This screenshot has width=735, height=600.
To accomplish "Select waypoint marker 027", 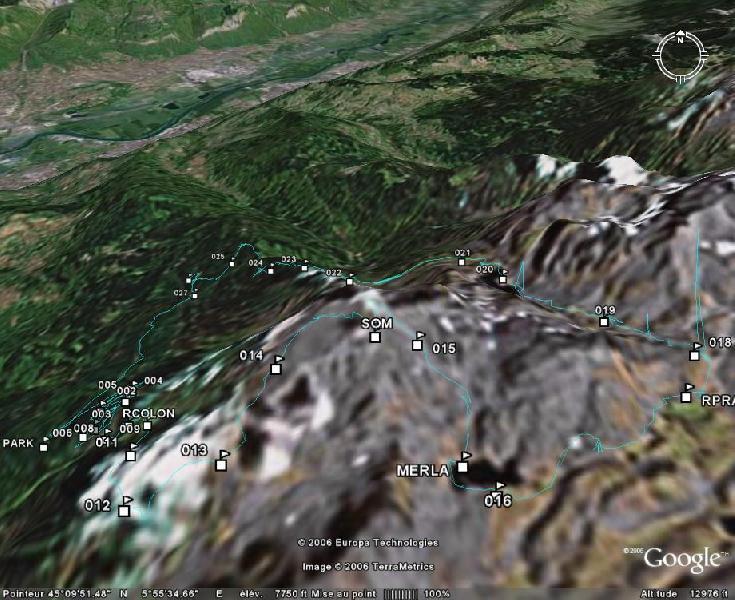I will coord(195,296).
